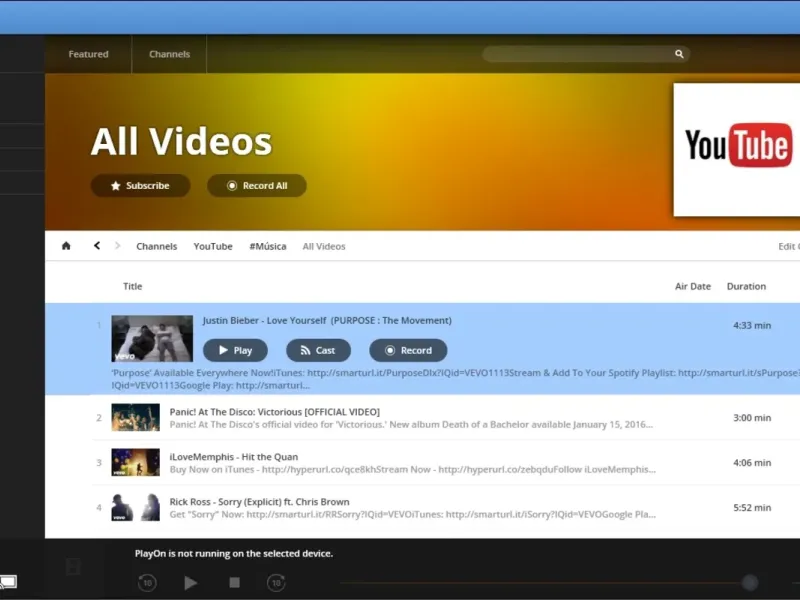Click the Record All button

pyautogui.click(x=257, y=186)
